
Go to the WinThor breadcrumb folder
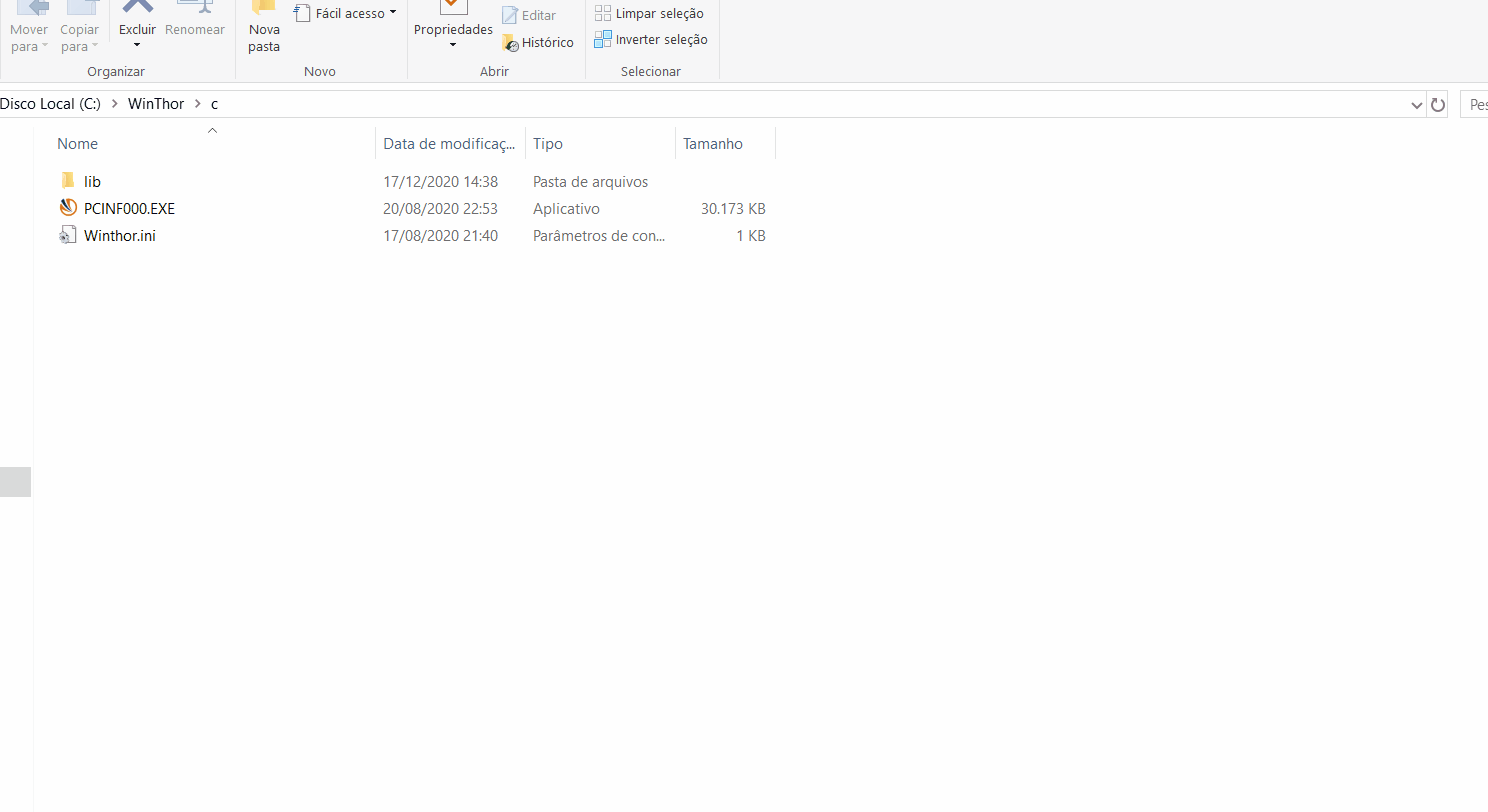(156, 104)
